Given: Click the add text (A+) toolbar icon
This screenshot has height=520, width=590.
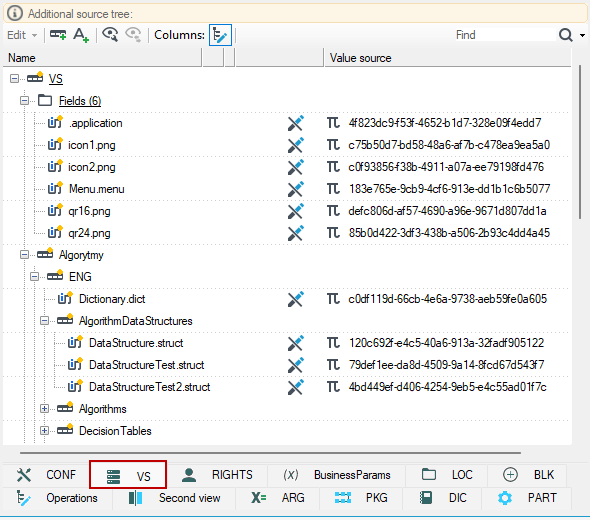Looking at the screenshot, I should tap(81, 35).
